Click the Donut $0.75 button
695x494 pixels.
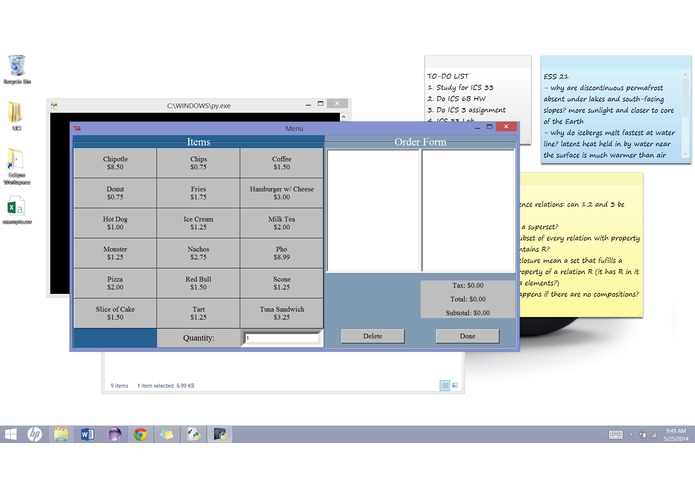115,193
